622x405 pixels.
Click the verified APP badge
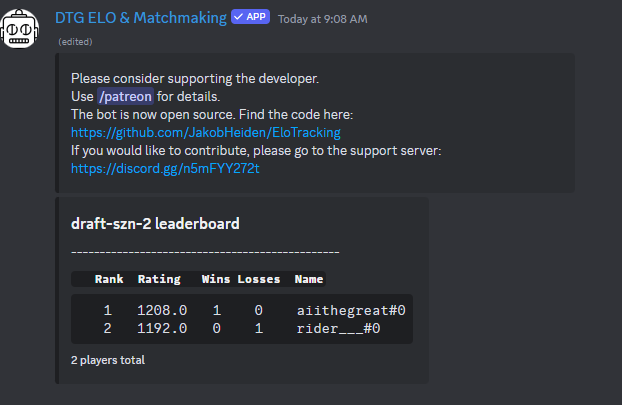pos(251,17)
